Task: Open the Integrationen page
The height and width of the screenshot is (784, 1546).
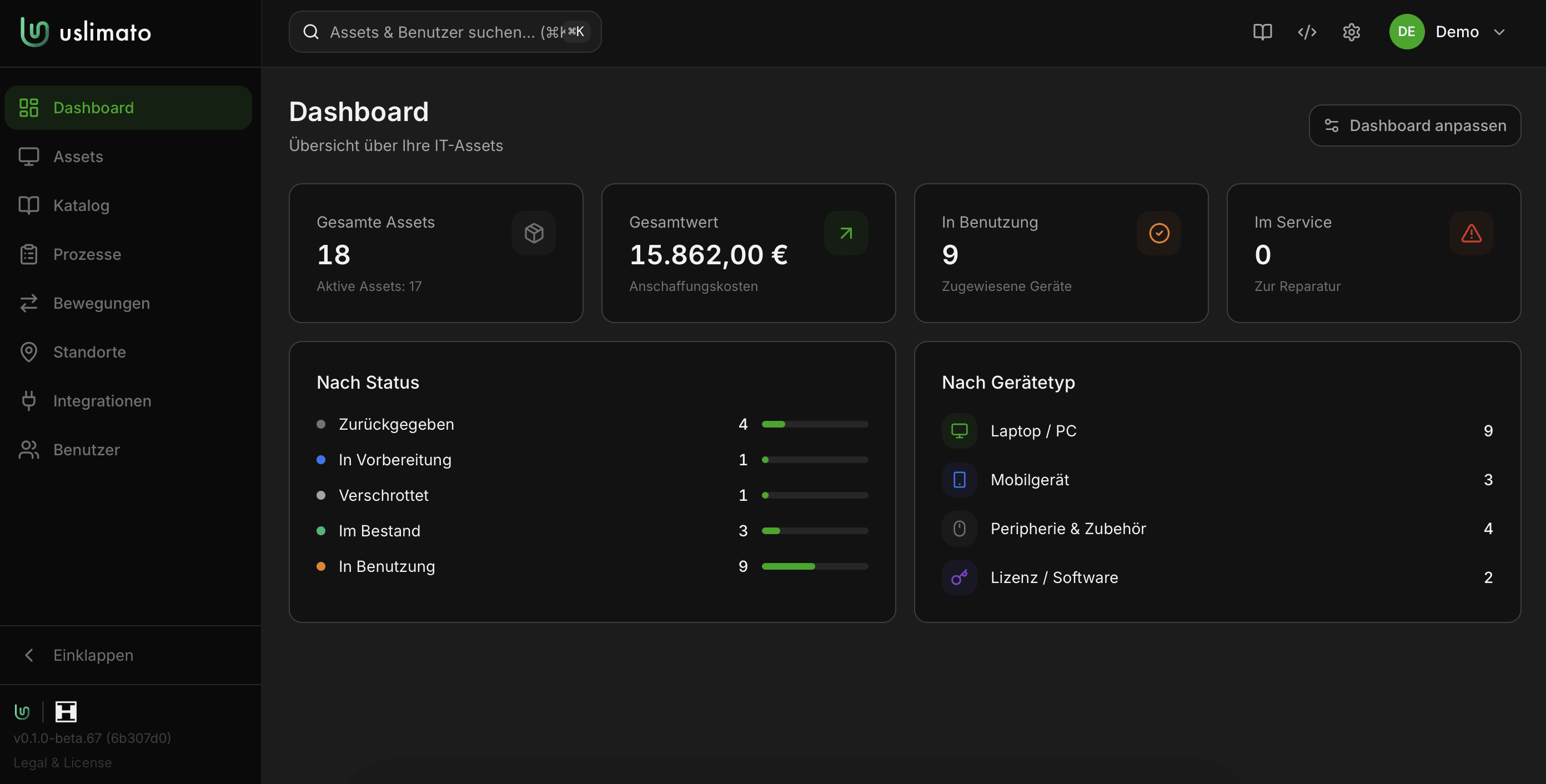Action: (x=128, y=401)
